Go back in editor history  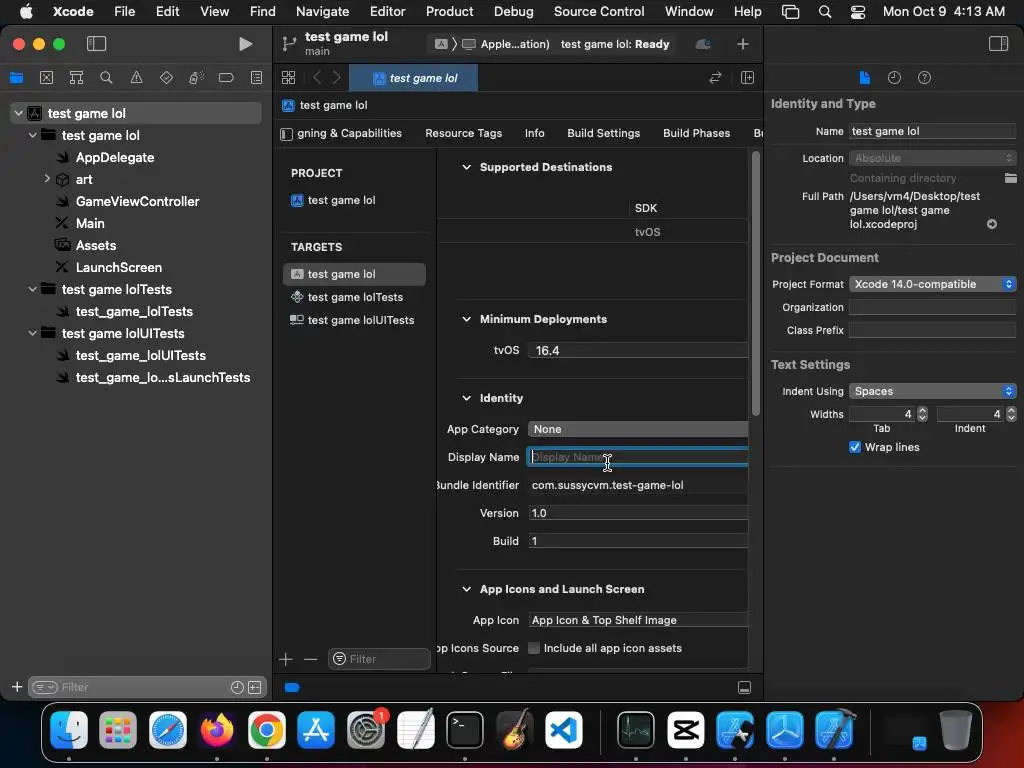pos(317,78)
